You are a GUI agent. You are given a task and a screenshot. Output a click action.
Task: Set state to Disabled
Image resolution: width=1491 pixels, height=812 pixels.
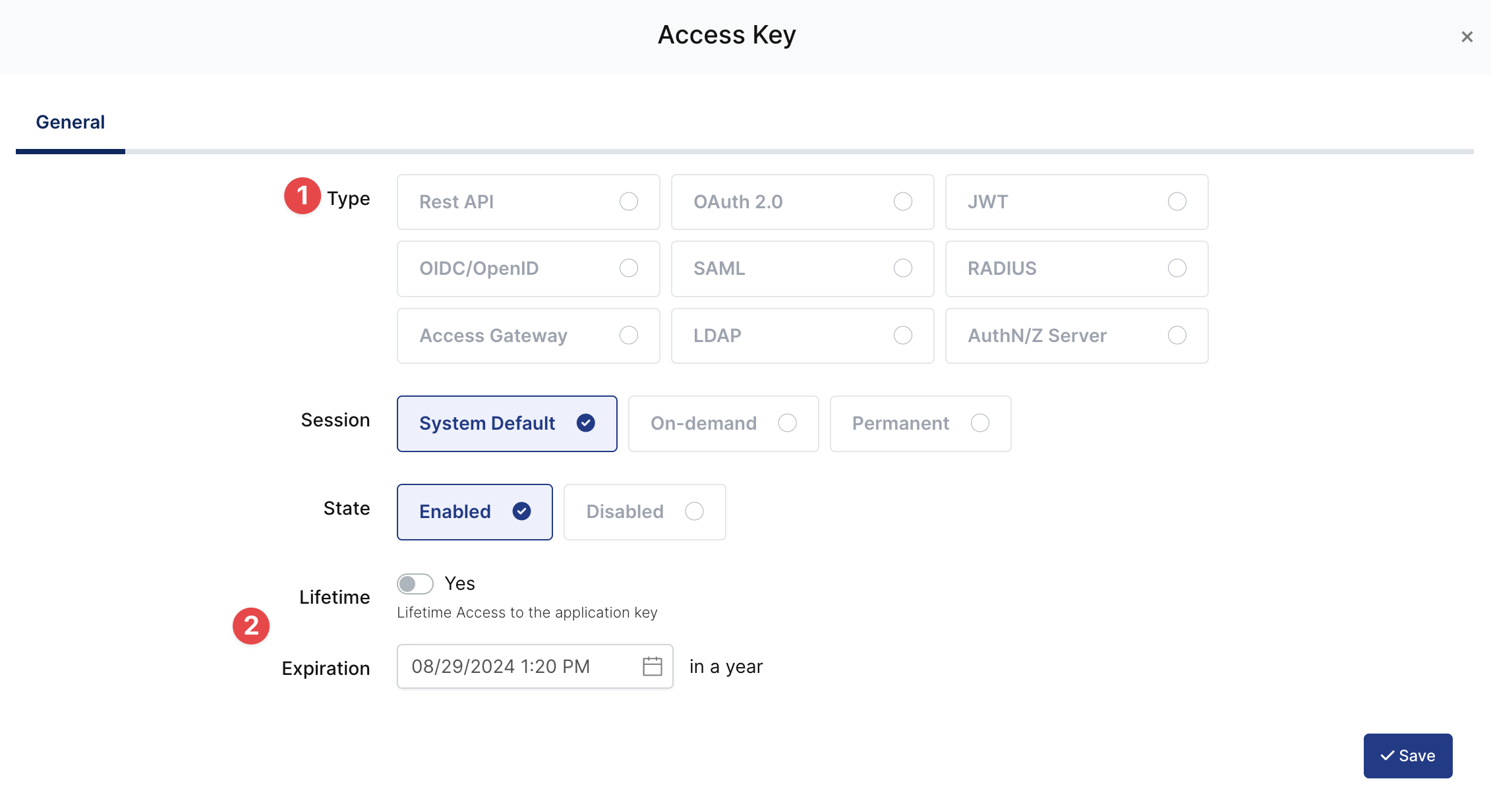click(644, 512)
